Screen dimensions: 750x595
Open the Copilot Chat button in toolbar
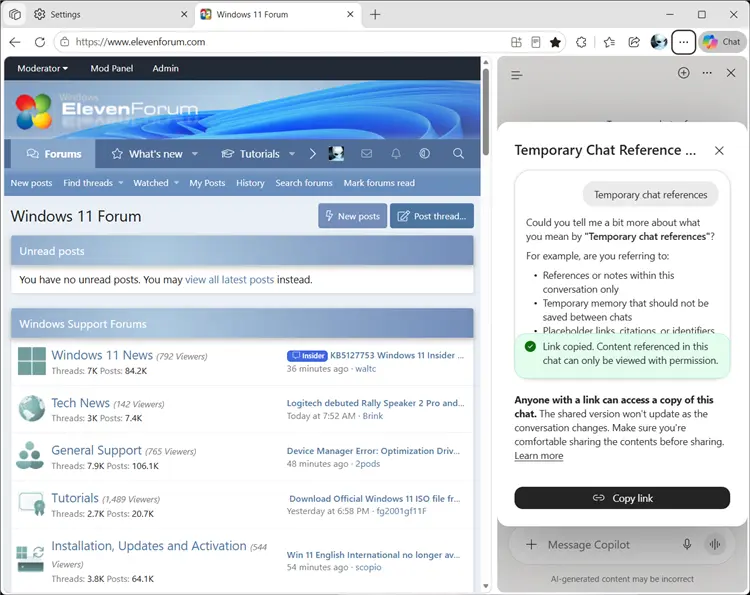click(x=722, y=42)
